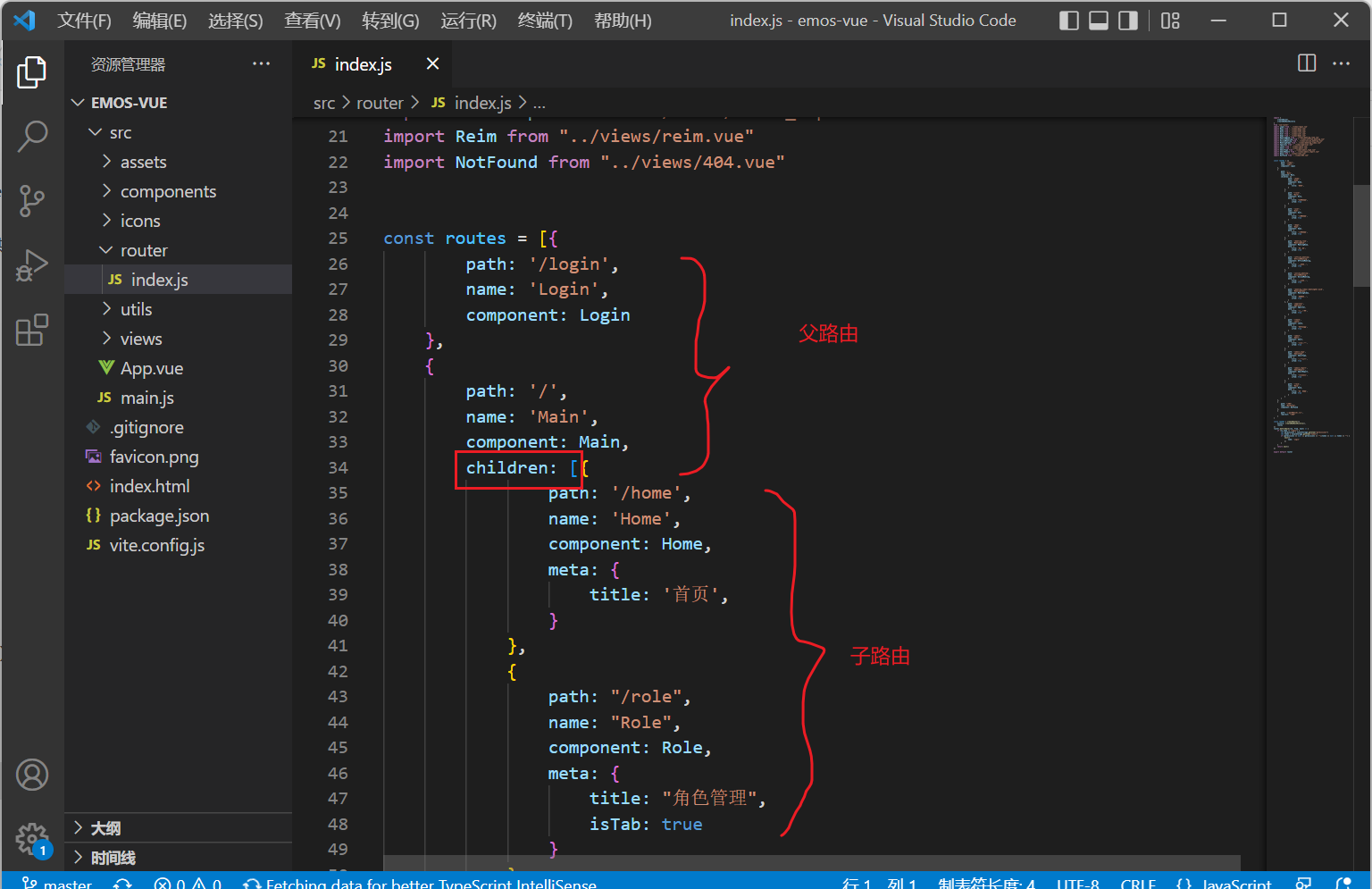1372x889 pixels.
Task: Open vite.config.js in the file tree
Action: [x=156, y=545]
